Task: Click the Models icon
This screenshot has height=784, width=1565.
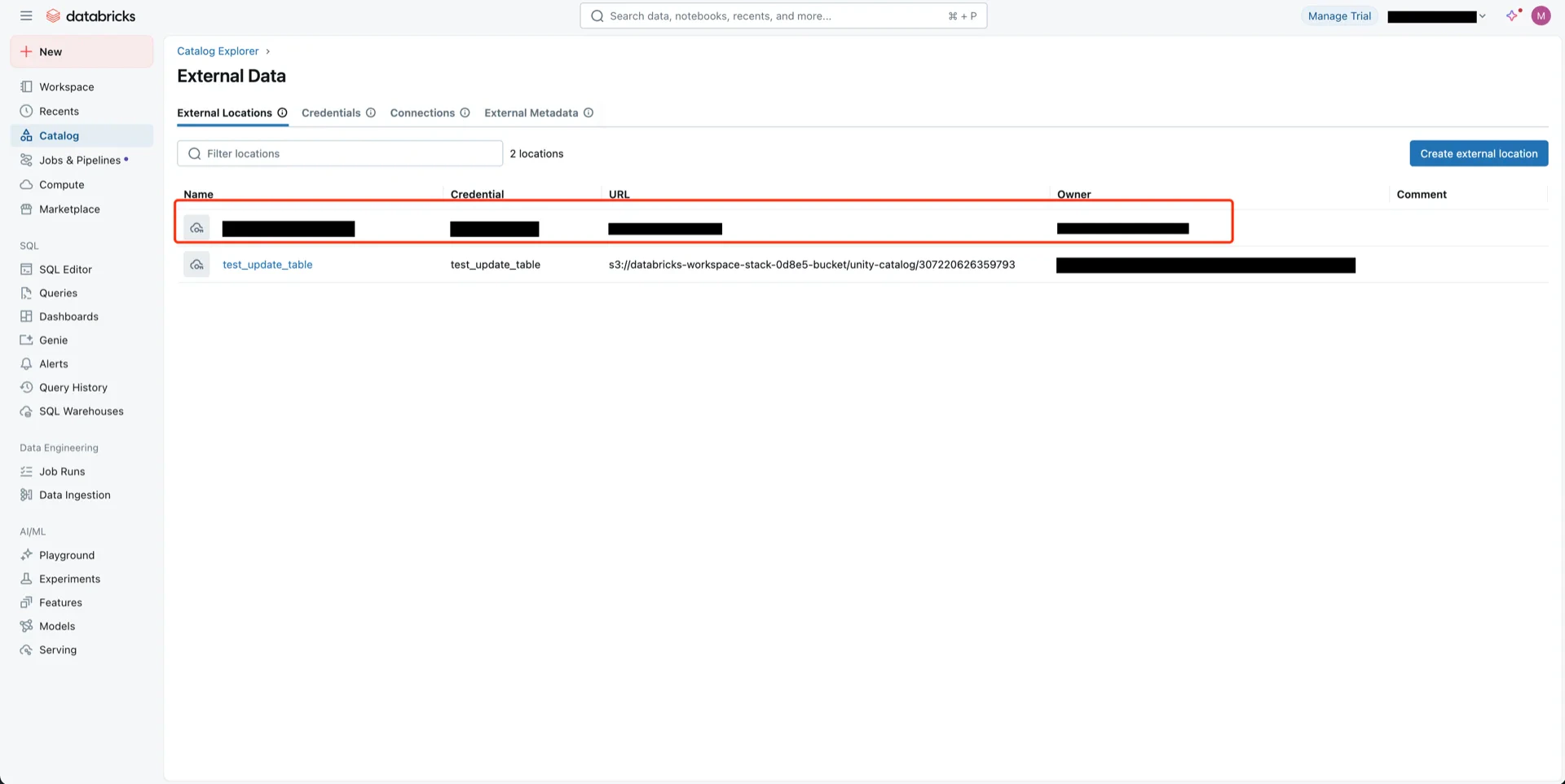Action: pos(26,626)
